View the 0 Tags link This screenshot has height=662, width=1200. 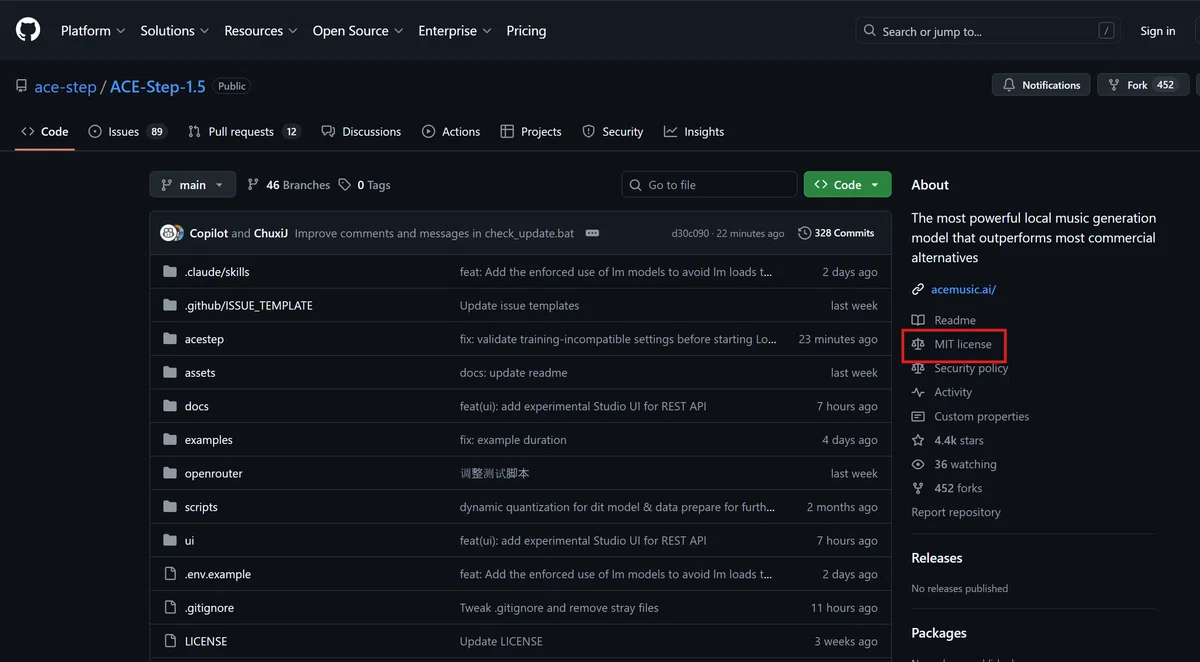(365, 185)
